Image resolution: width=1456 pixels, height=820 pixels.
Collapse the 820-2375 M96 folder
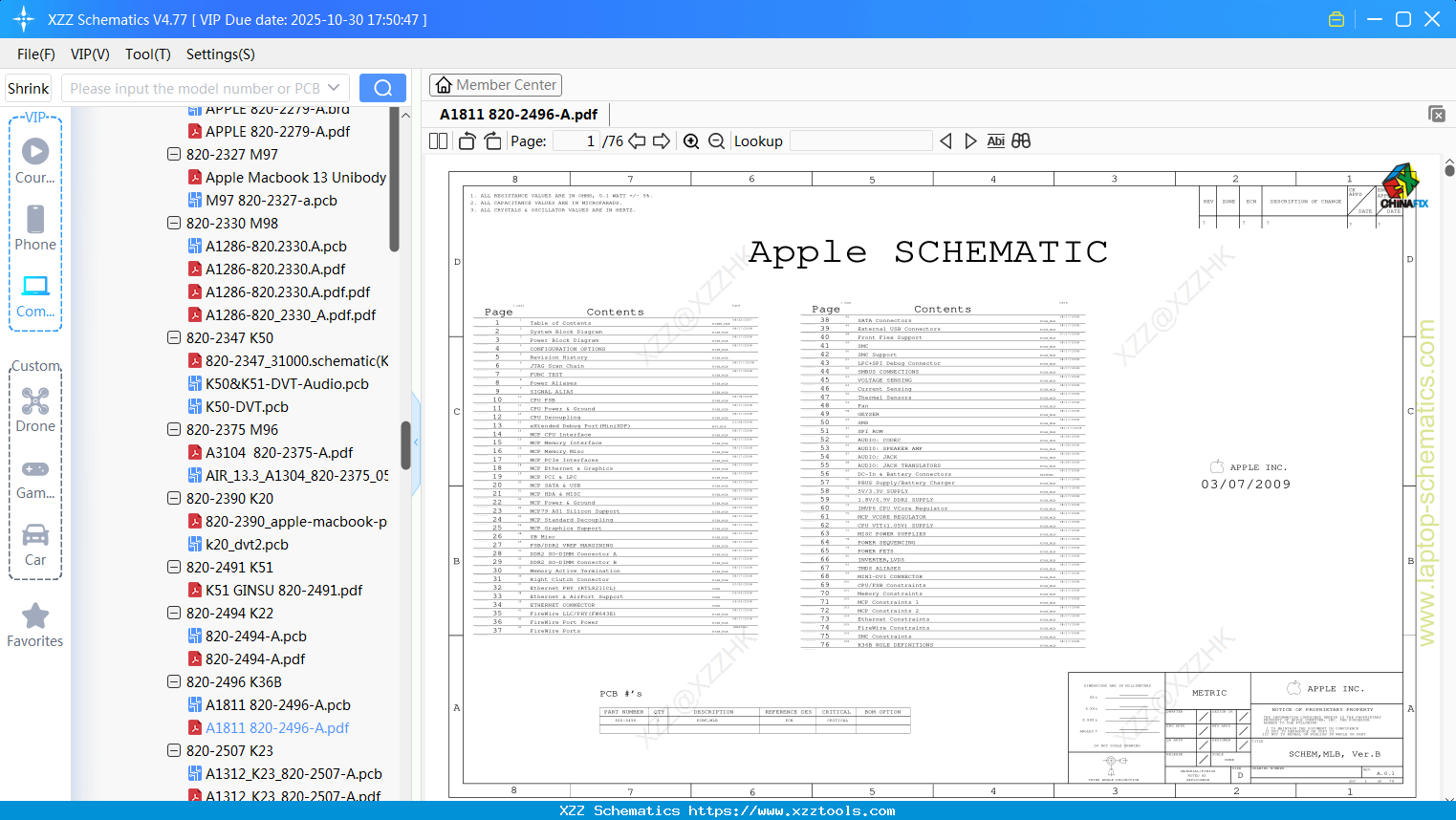174,429
